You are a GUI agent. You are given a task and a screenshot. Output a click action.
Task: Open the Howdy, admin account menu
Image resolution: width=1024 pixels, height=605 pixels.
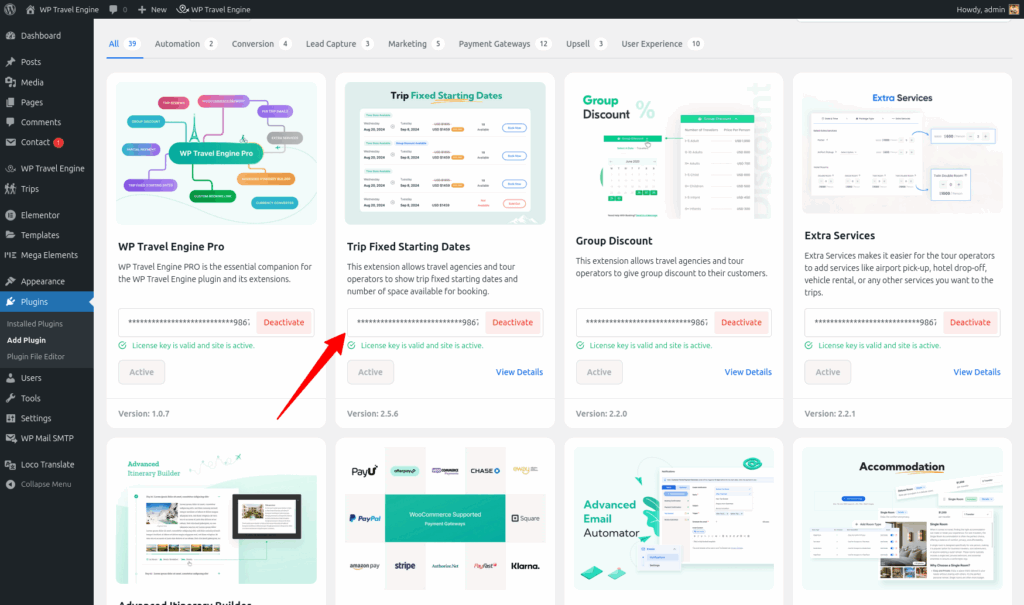pos(987,9)
